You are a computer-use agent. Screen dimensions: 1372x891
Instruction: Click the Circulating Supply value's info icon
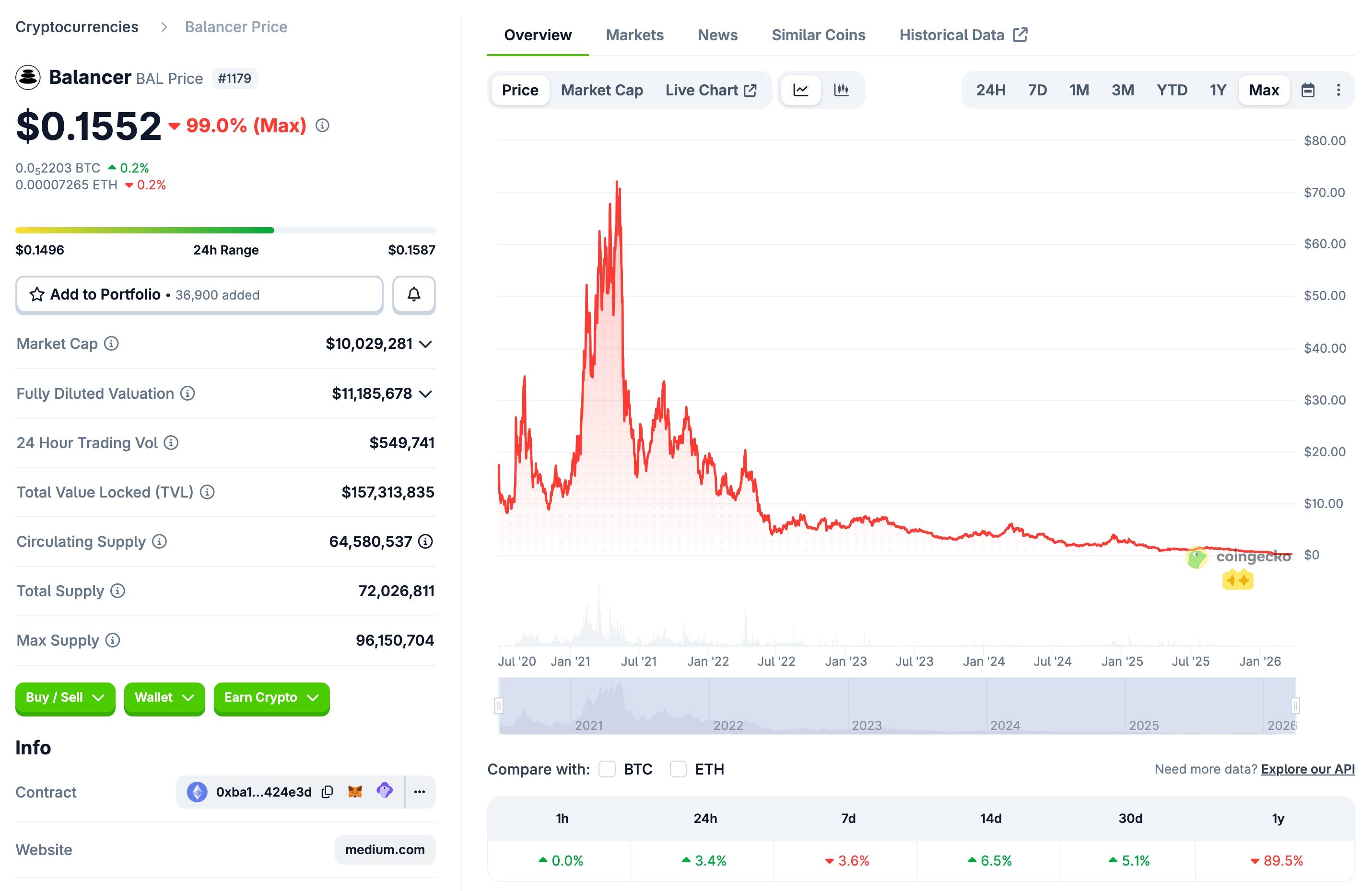coord(425,542)
